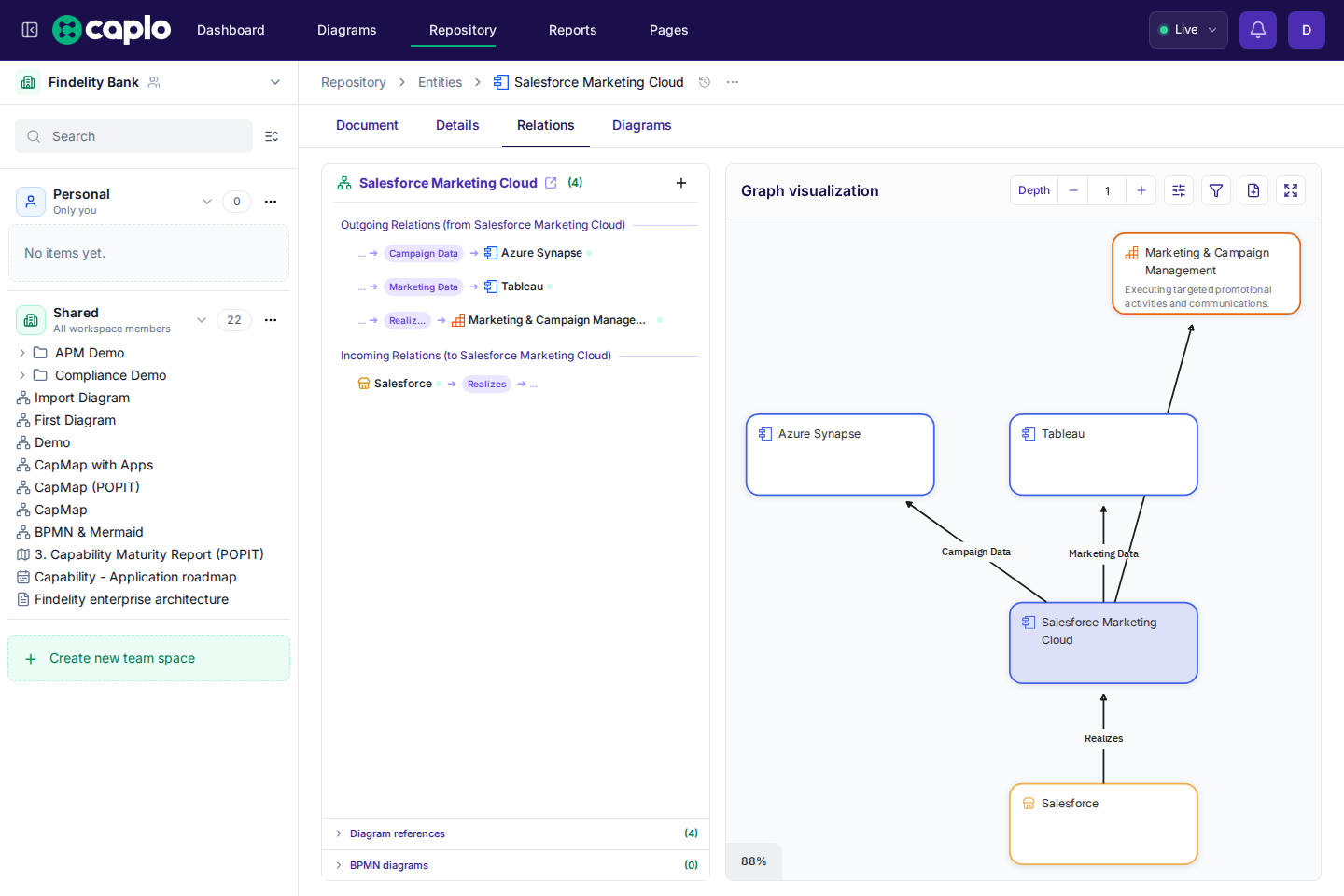The width and height of the screenshot is (1344, 896).
Task: Export graph with document icon
Action: tap(1253, 190)
